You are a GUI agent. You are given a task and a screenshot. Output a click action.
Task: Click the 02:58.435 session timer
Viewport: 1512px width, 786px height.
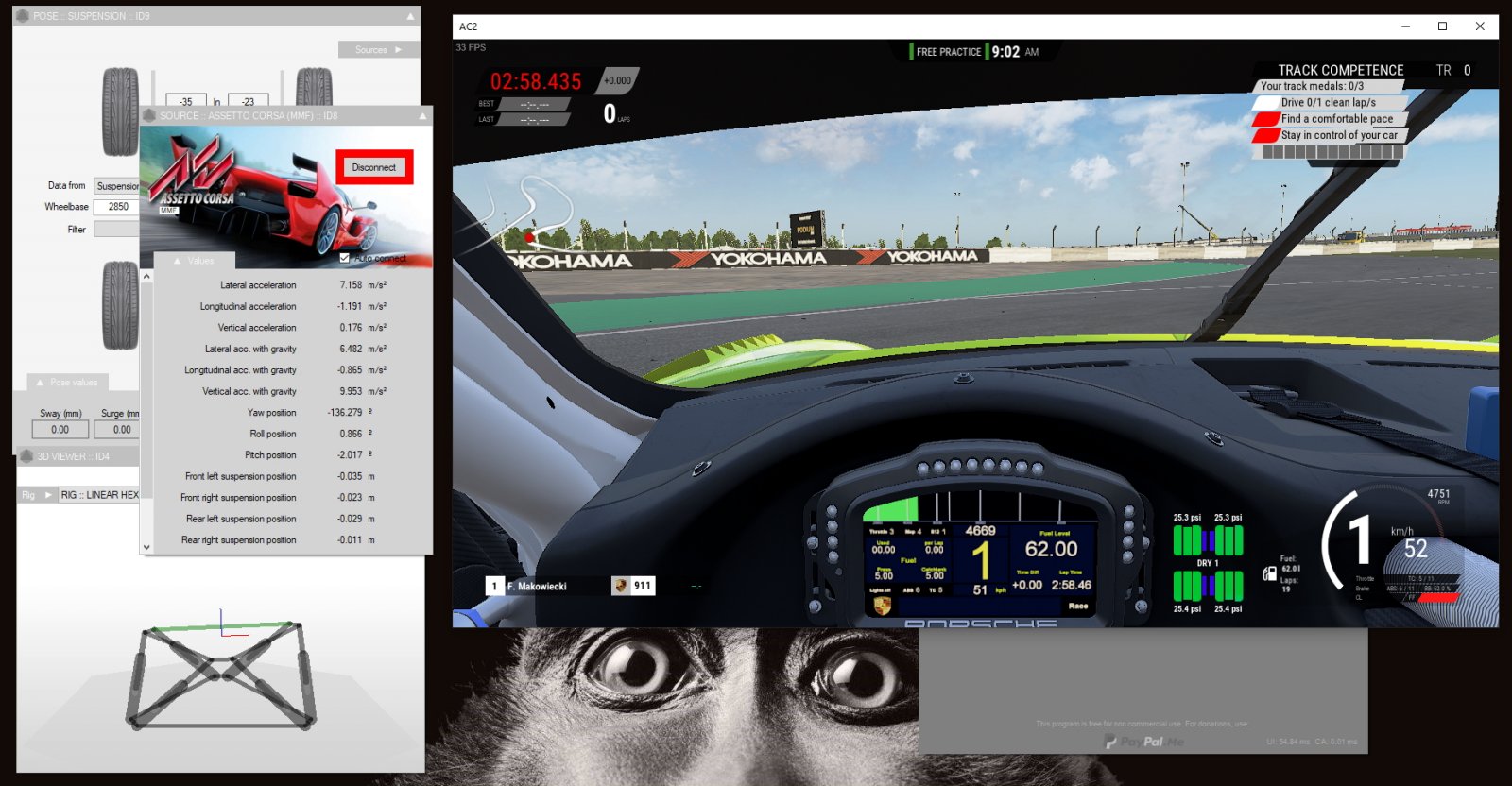click(536, 82)
